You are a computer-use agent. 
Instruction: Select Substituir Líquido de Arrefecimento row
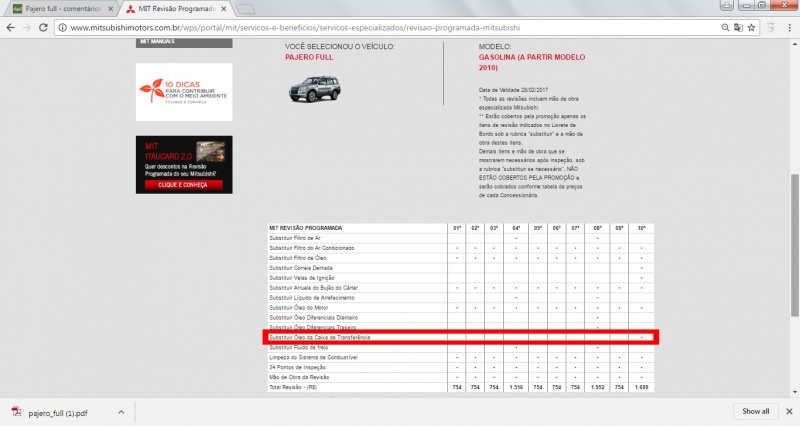click(461, 297)
